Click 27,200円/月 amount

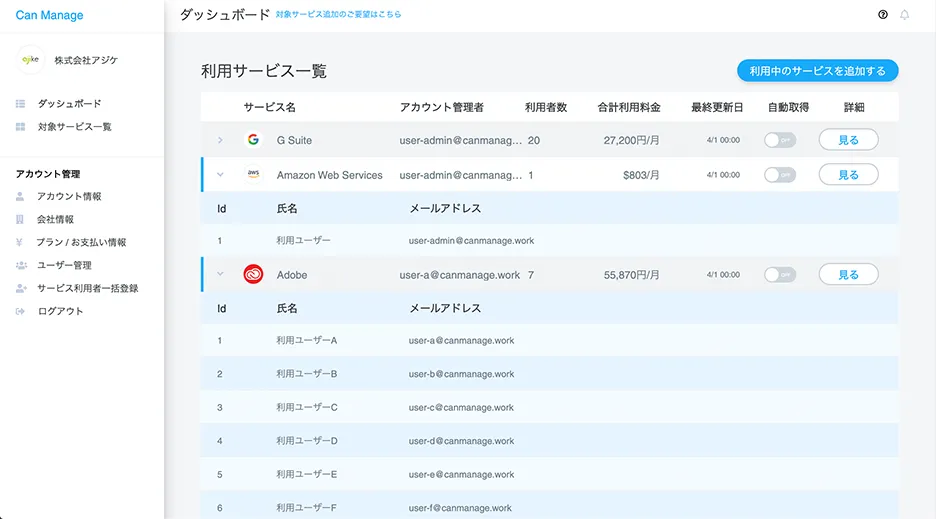pos(632,140)
